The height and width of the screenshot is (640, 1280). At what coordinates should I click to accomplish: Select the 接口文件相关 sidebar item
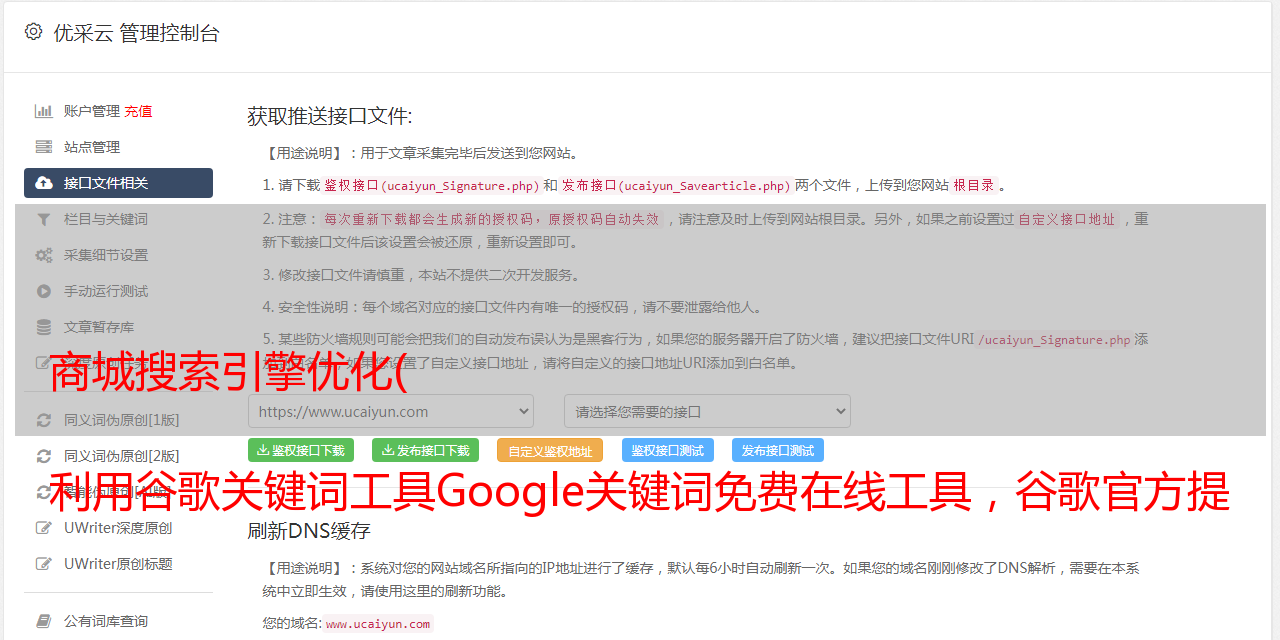tap(118, 183)
